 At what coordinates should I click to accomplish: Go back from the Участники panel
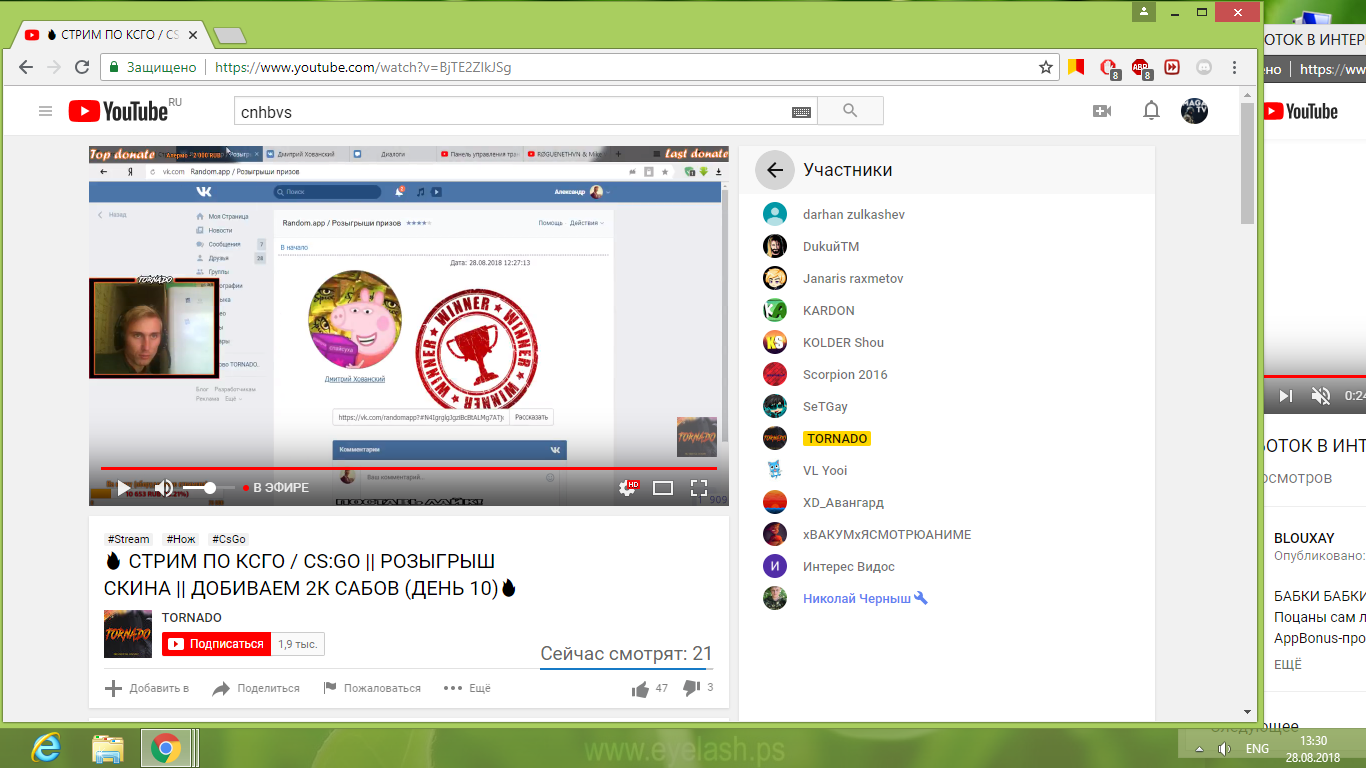coord(774,170)
